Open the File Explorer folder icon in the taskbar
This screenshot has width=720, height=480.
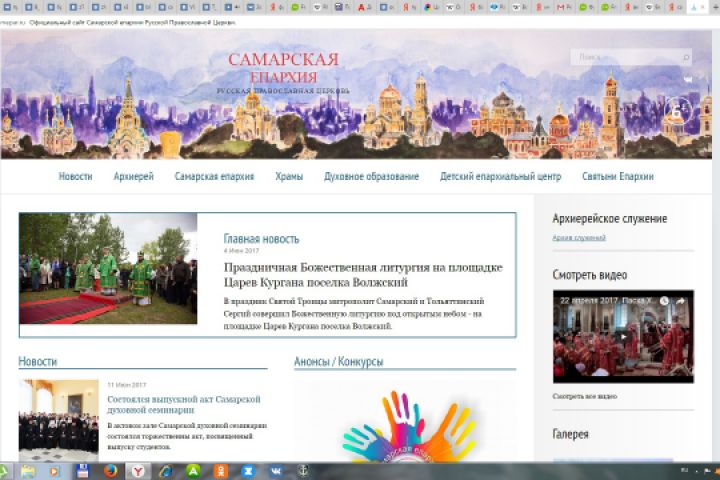28,471
